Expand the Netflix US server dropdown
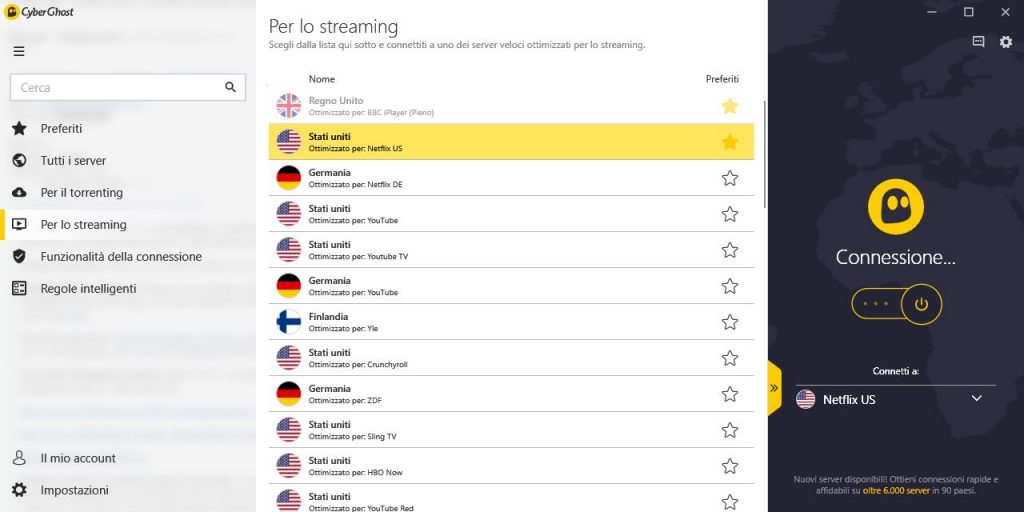This screenshot has width=1024, height=512. point(977,399)
